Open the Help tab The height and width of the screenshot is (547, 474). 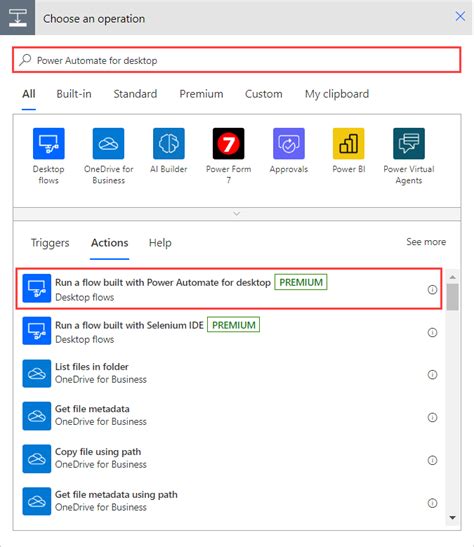coord(160,243)
